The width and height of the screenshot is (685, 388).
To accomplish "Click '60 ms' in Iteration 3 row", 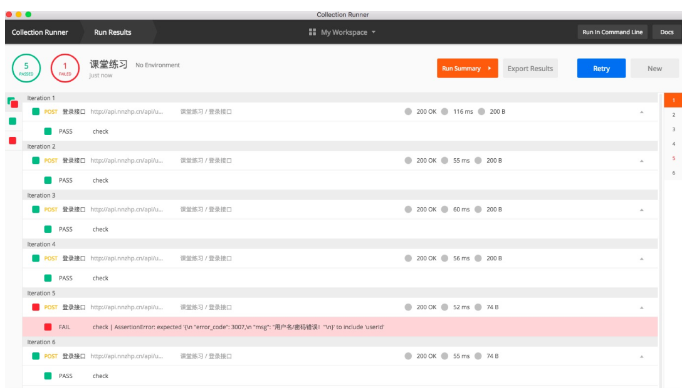I will [461, 209].
